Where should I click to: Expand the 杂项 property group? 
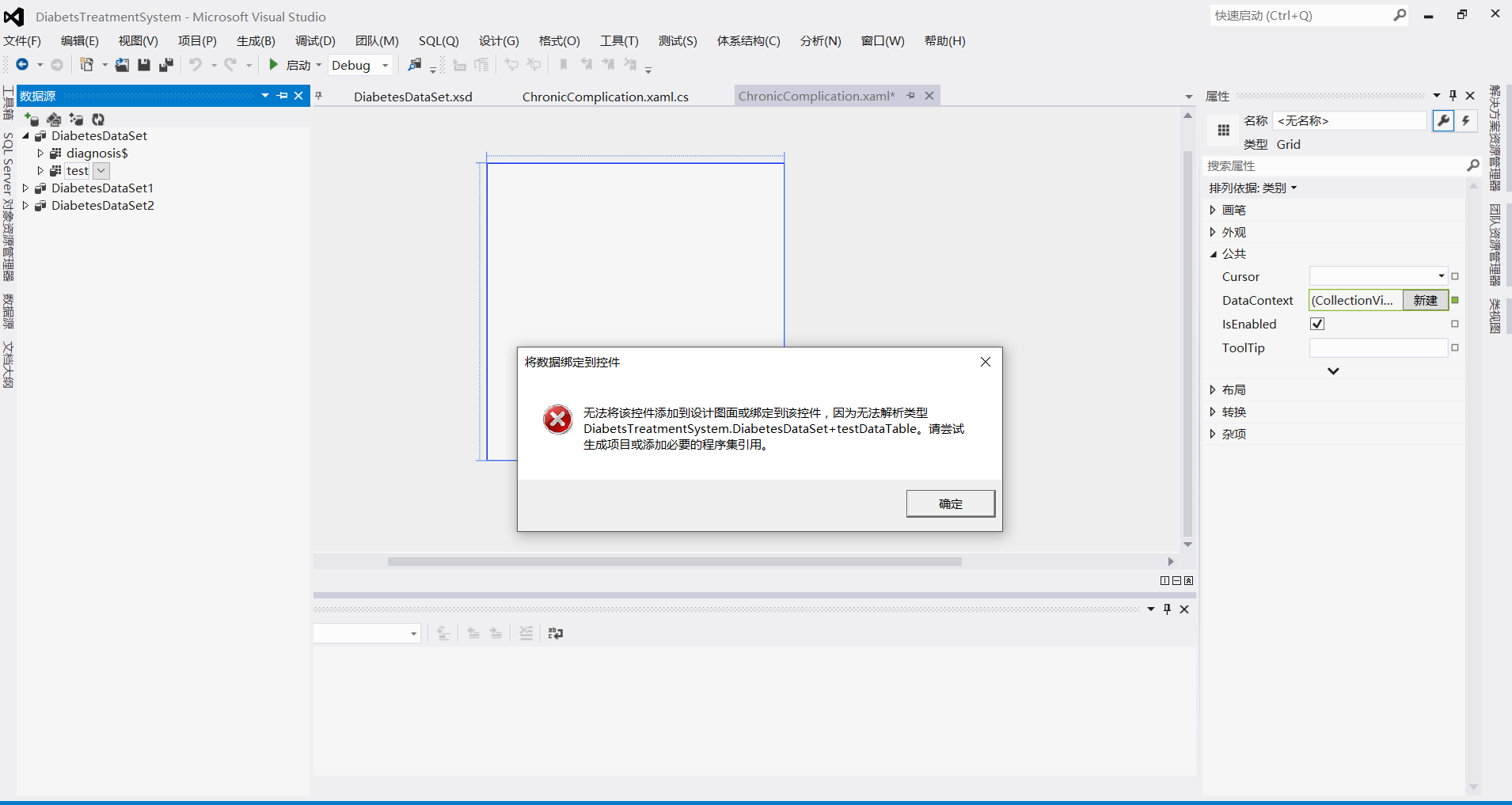tap(1213, 434)
